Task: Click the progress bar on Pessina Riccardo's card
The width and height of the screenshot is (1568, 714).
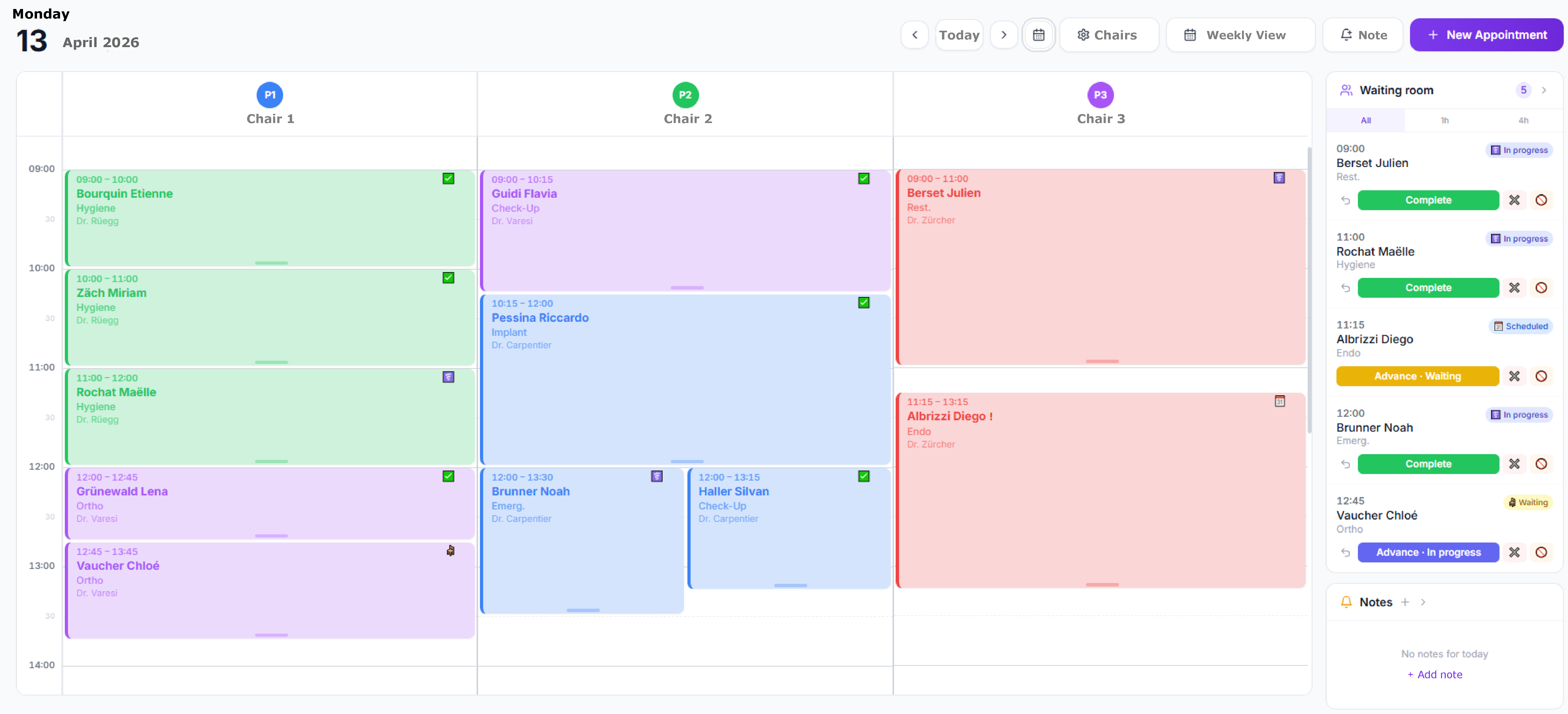Action: (x=687, y=461)
